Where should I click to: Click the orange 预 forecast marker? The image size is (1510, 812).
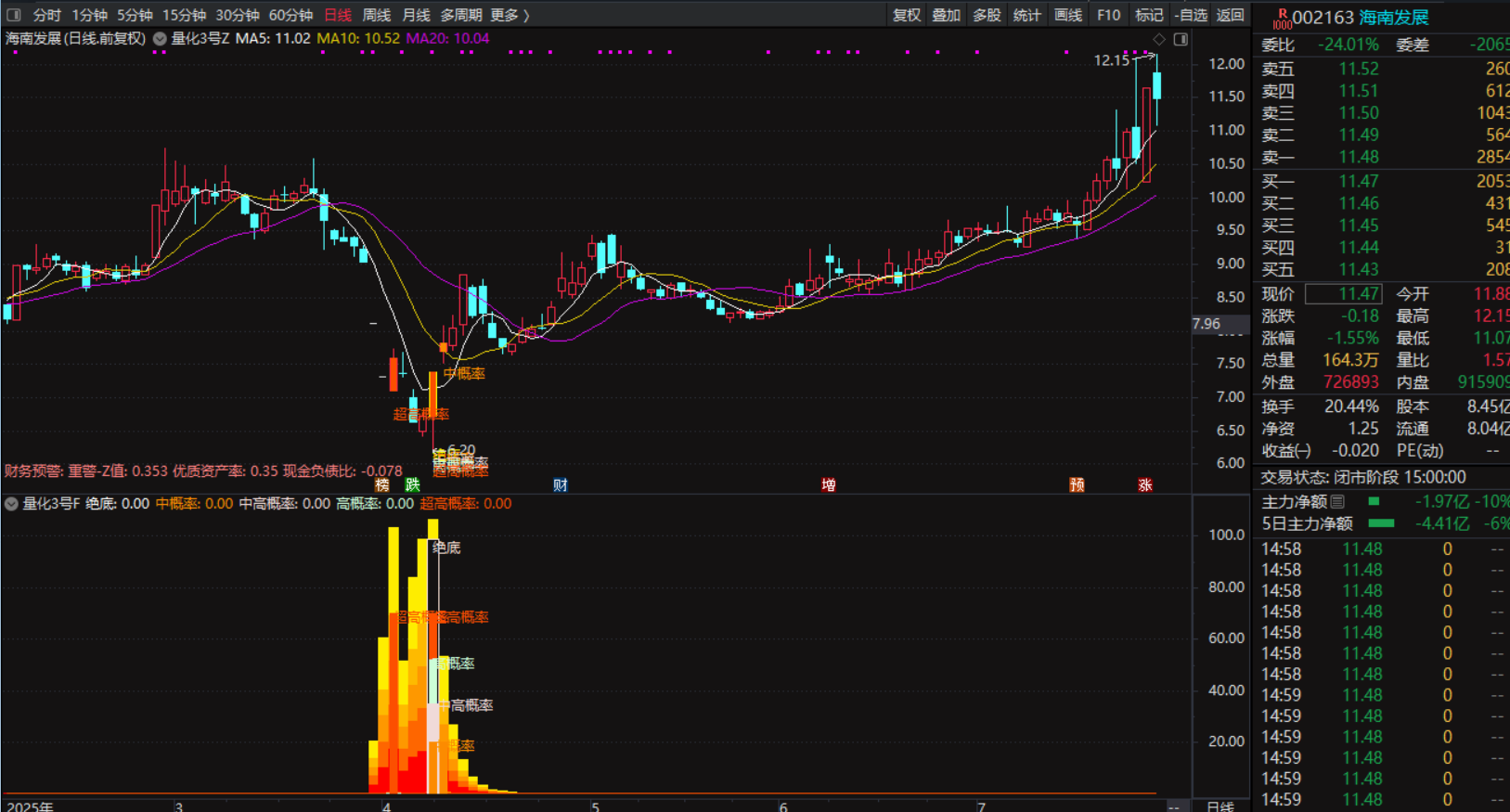(x=1077, y=485)
